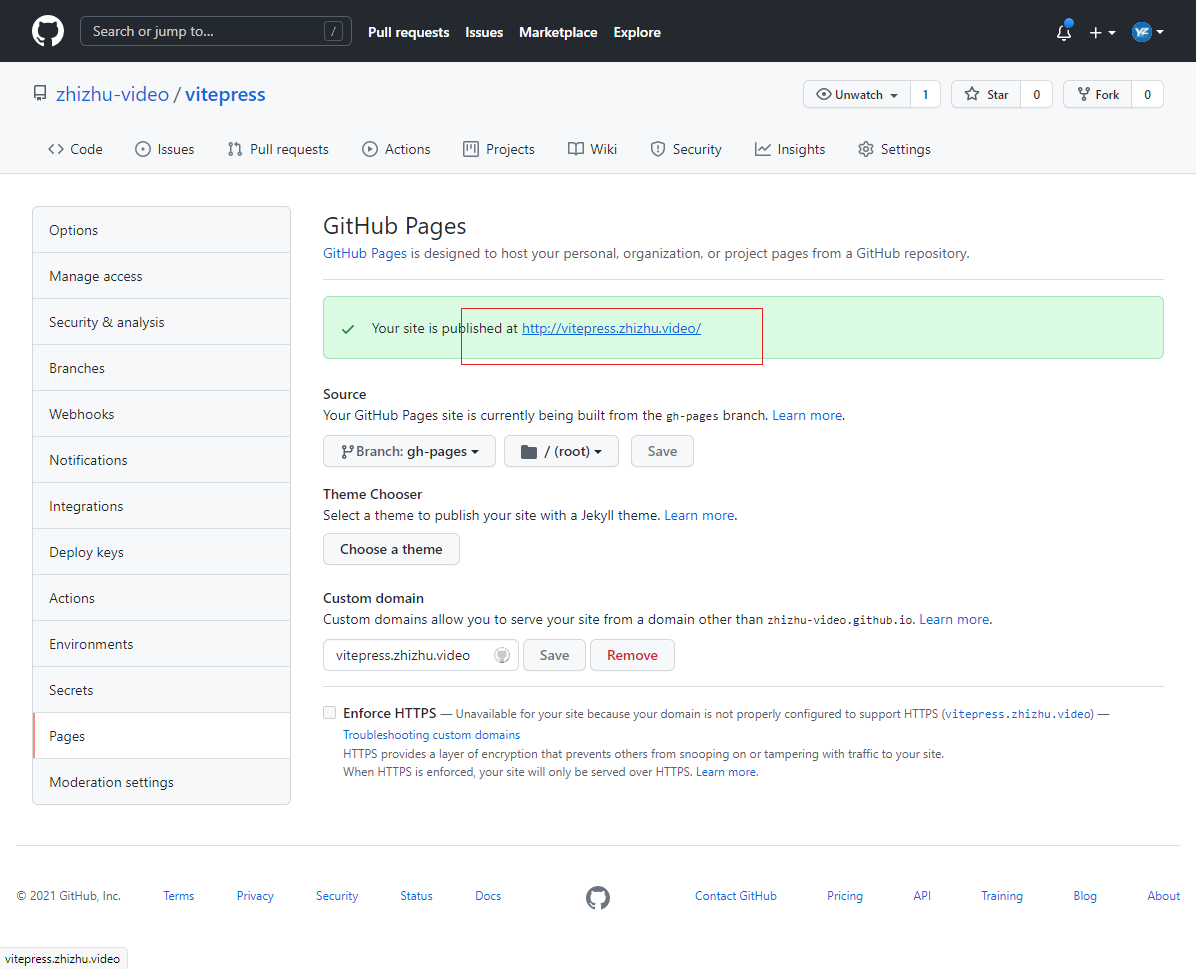The height and width of the screenshot is (969, 1196).
Task: Save the custom domain
Action: (555, 655)
